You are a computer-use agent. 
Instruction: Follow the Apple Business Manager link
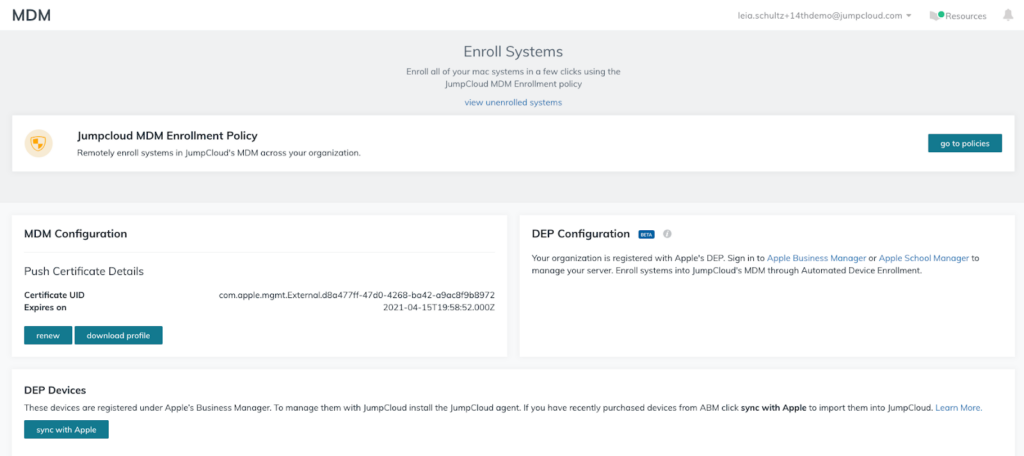tap(816, 258)
